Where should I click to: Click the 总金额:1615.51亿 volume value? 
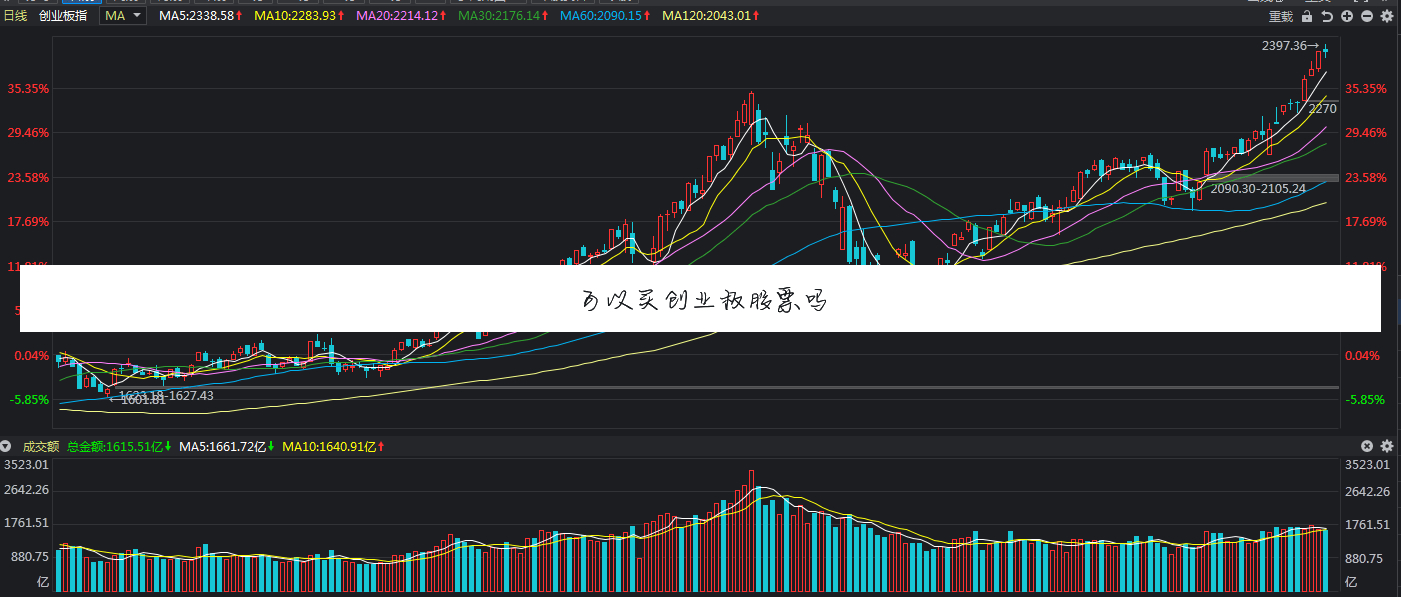[x=115, y=446]
